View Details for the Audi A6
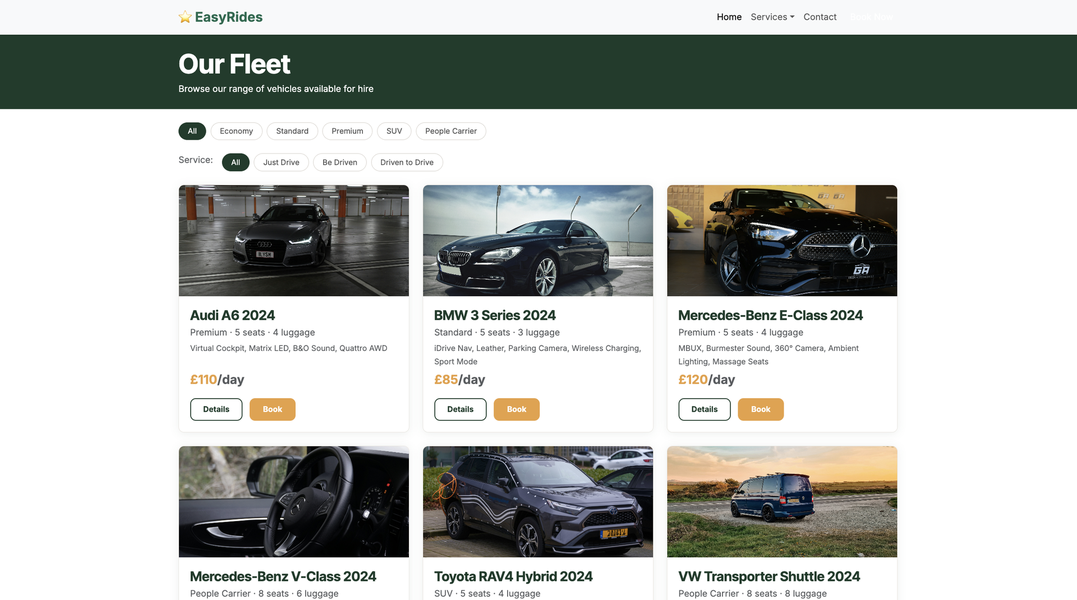1077x600 pixels. (x=216, y=409)
